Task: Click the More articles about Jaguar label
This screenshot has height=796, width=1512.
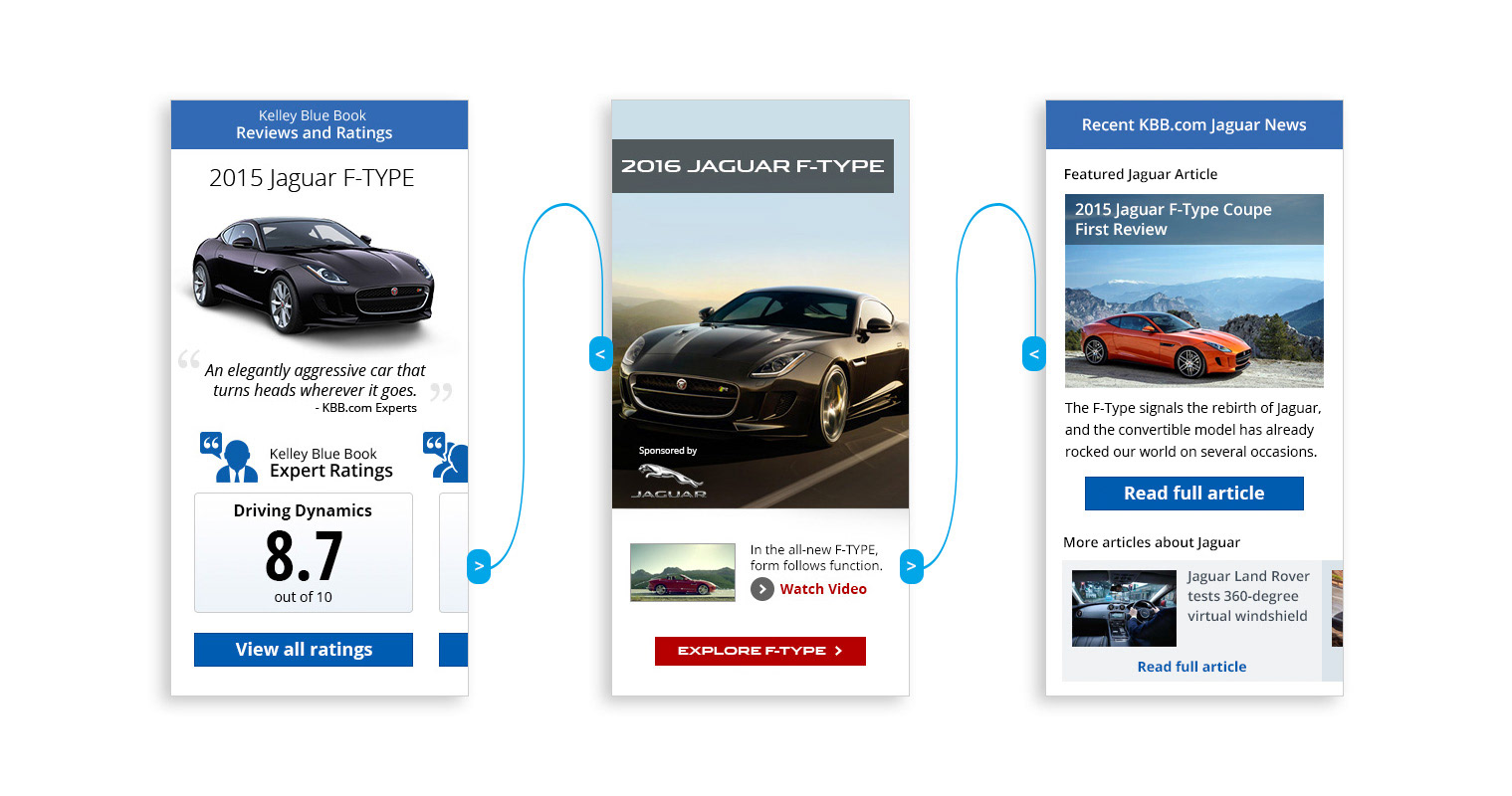Action: coord(1152,542)
